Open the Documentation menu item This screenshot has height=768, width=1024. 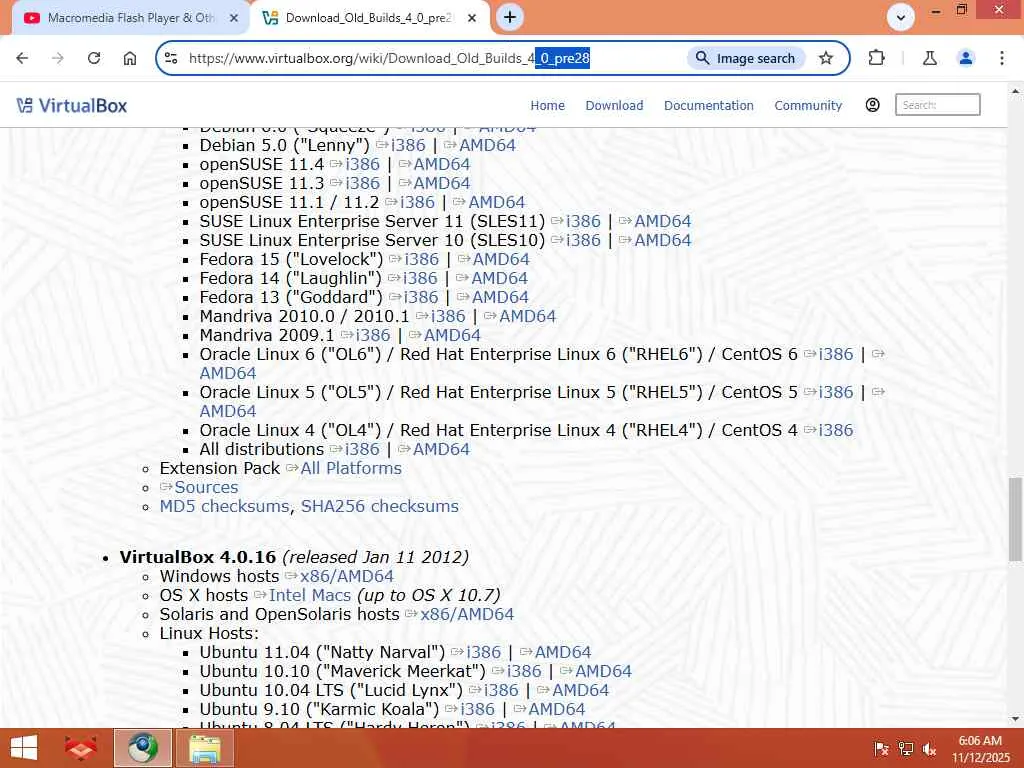(709, 105)
